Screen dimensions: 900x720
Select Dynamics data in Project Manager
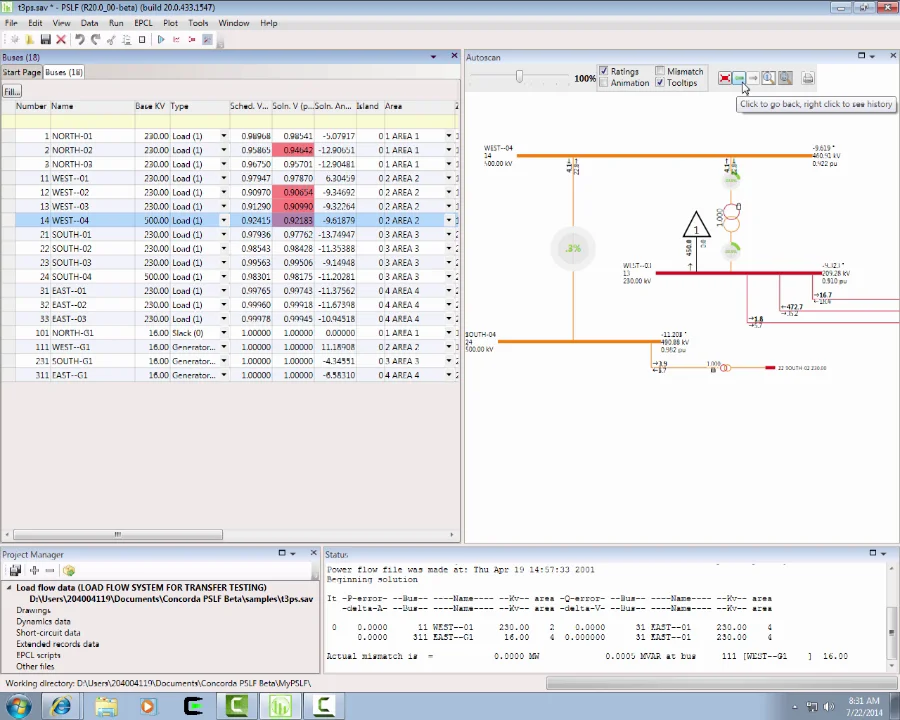pos(43,622)
